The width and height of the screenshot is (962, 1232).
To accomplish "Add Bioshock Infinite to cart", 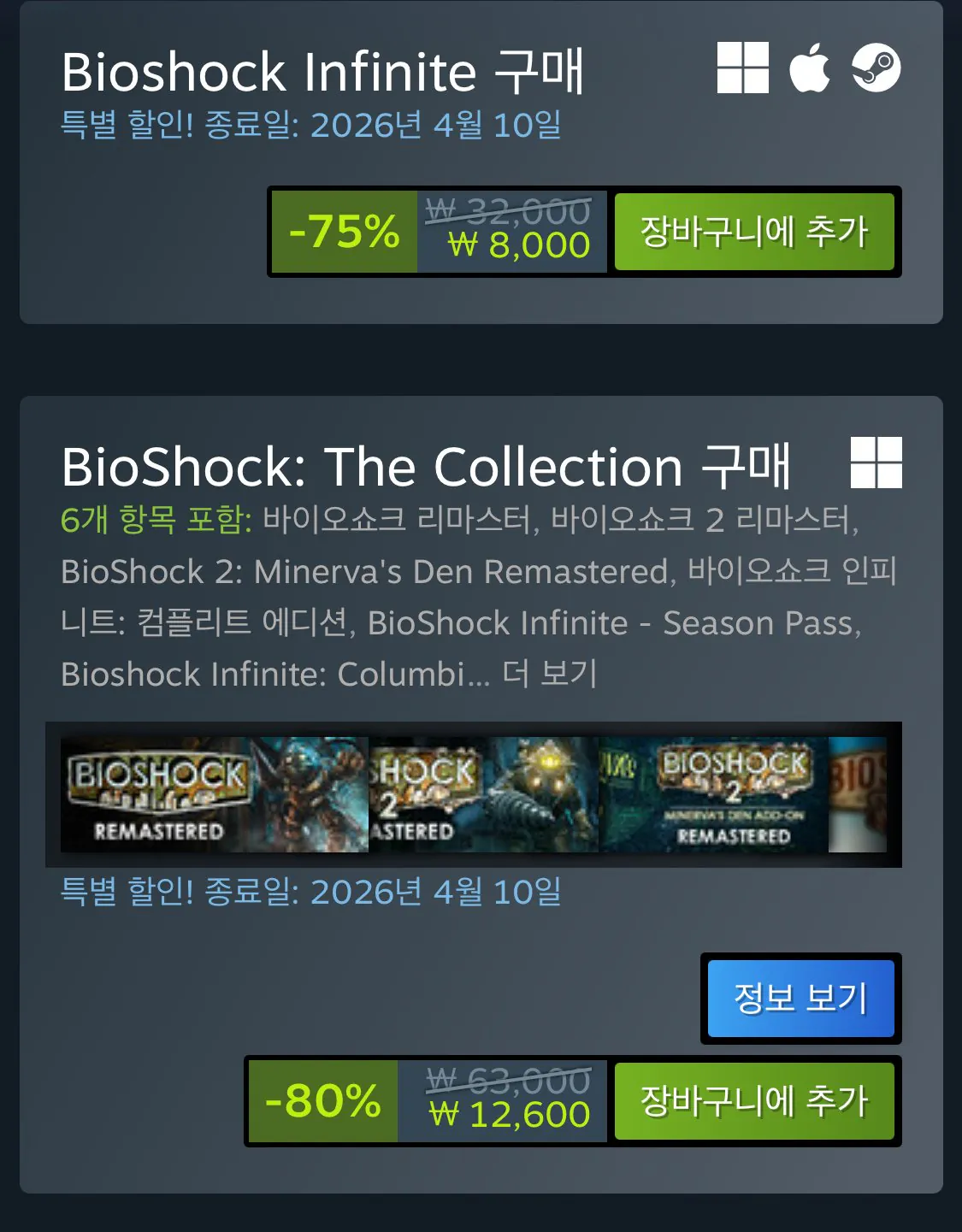I will point(754,232).
